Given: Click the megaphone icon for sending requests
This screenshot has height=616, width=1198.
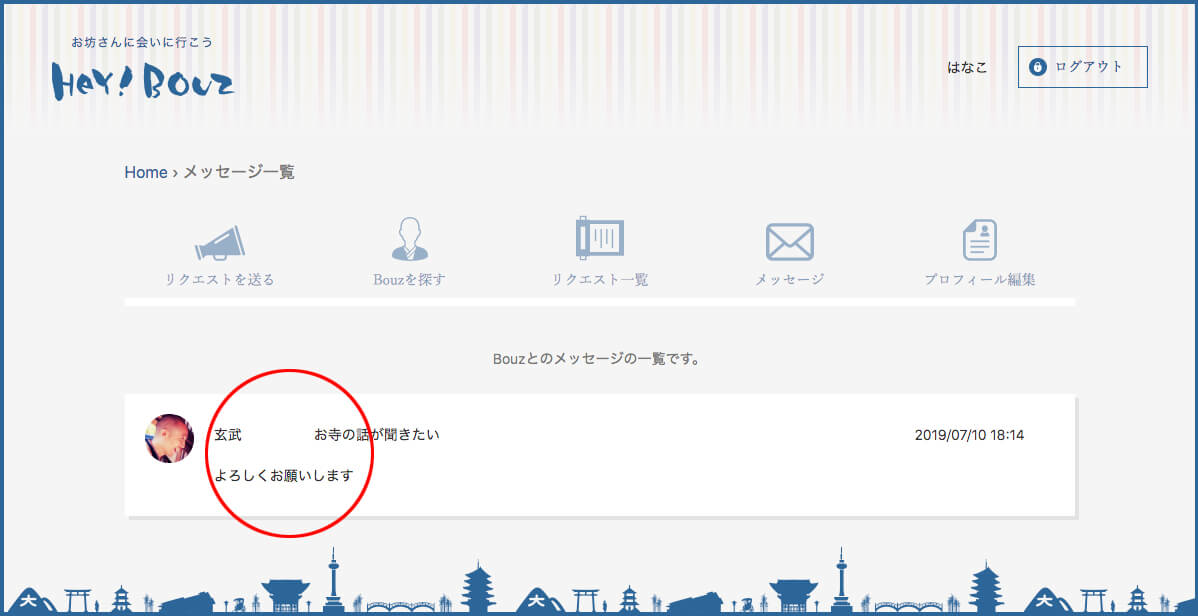Looking at the screenshot, I should [220, 242].
